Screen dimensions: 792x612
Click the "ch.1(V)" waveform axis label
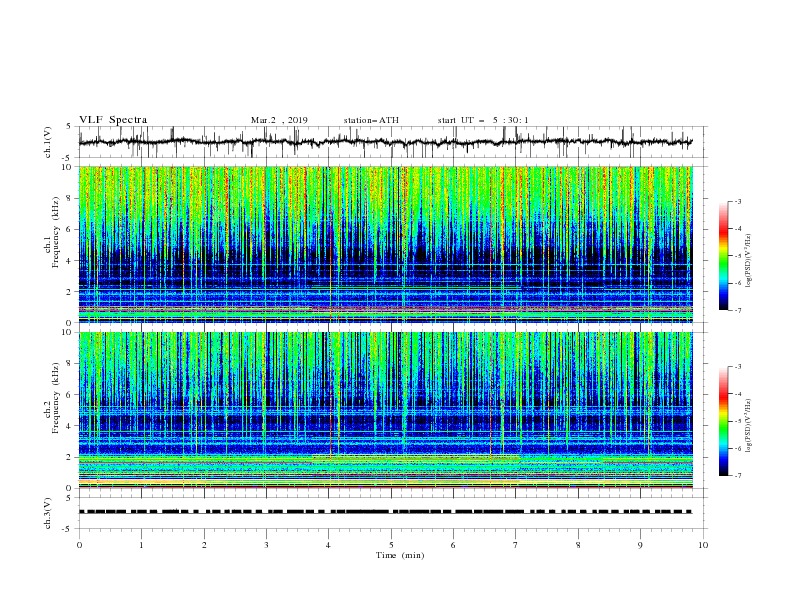pos(48,142)
